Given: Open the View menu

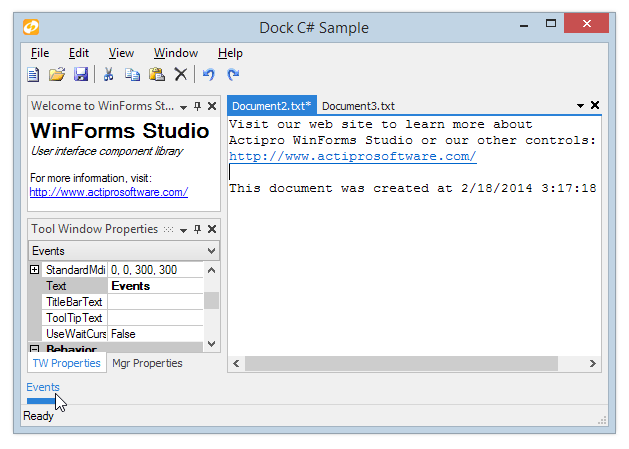Looking at the screenshot, I should pos(121,53).
